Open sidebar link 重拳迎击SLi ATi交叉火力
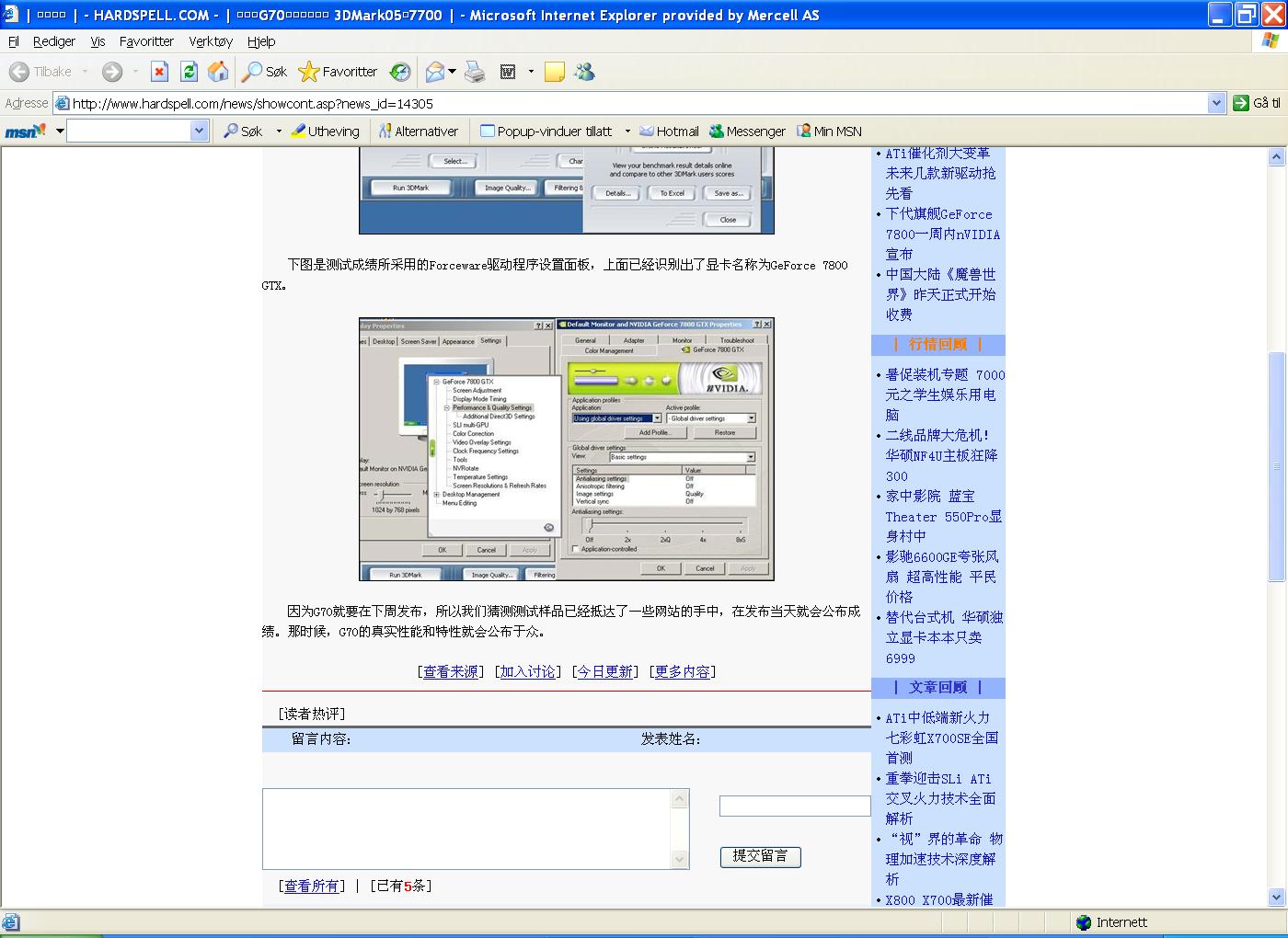Viewport: 1288px width, 938px height. pyautogui.click(x=940, y=798)
